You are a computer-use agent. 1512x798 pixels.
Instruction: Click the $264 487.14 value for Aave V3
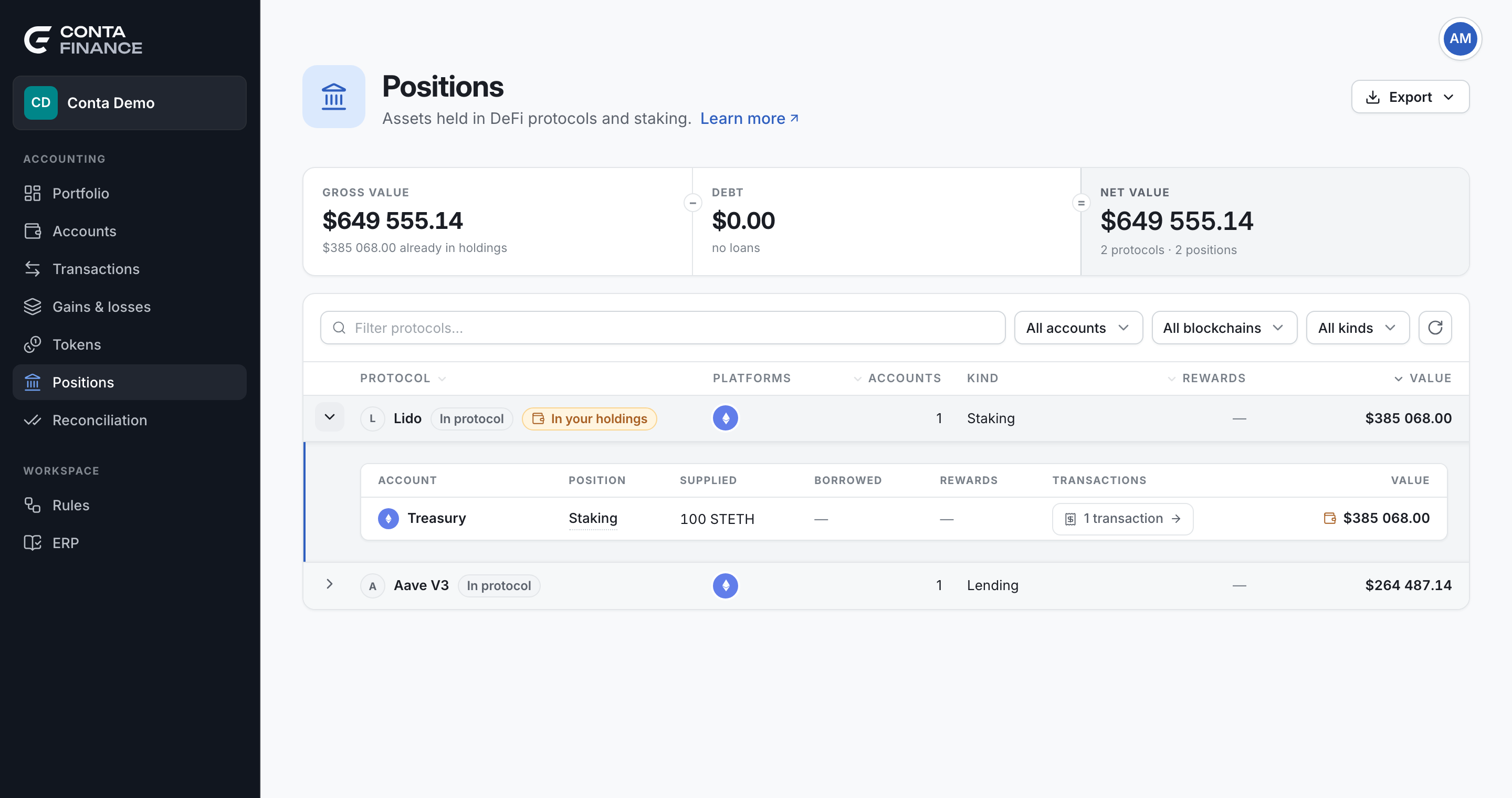click(x=1408, y=585)
